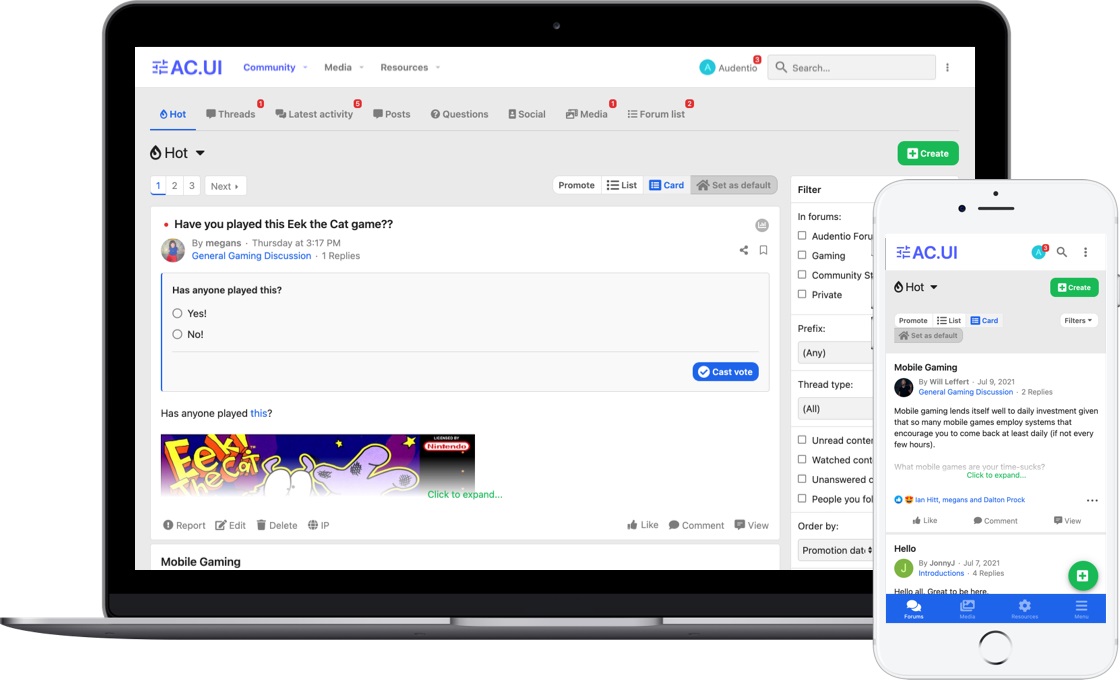Click the share icon on Eek the Cat thread
Image resolution: width=1120 pixels, height=680 pixels.
pos(744,250)
